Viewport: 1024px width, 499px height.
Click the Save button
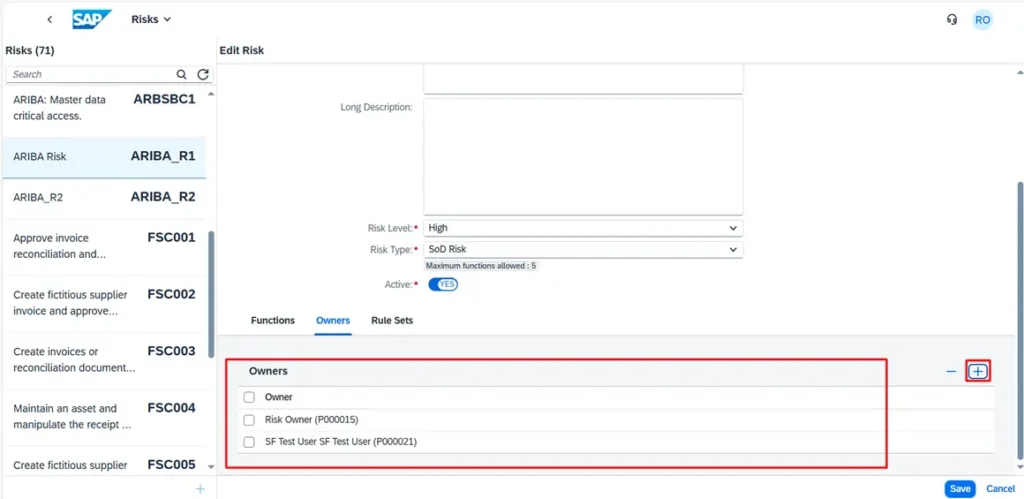coord(960,489)
